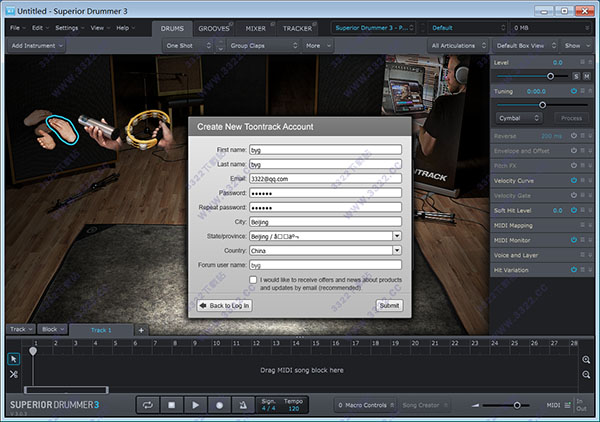
Task: Open the Settings menu
Action: [68, 28]
